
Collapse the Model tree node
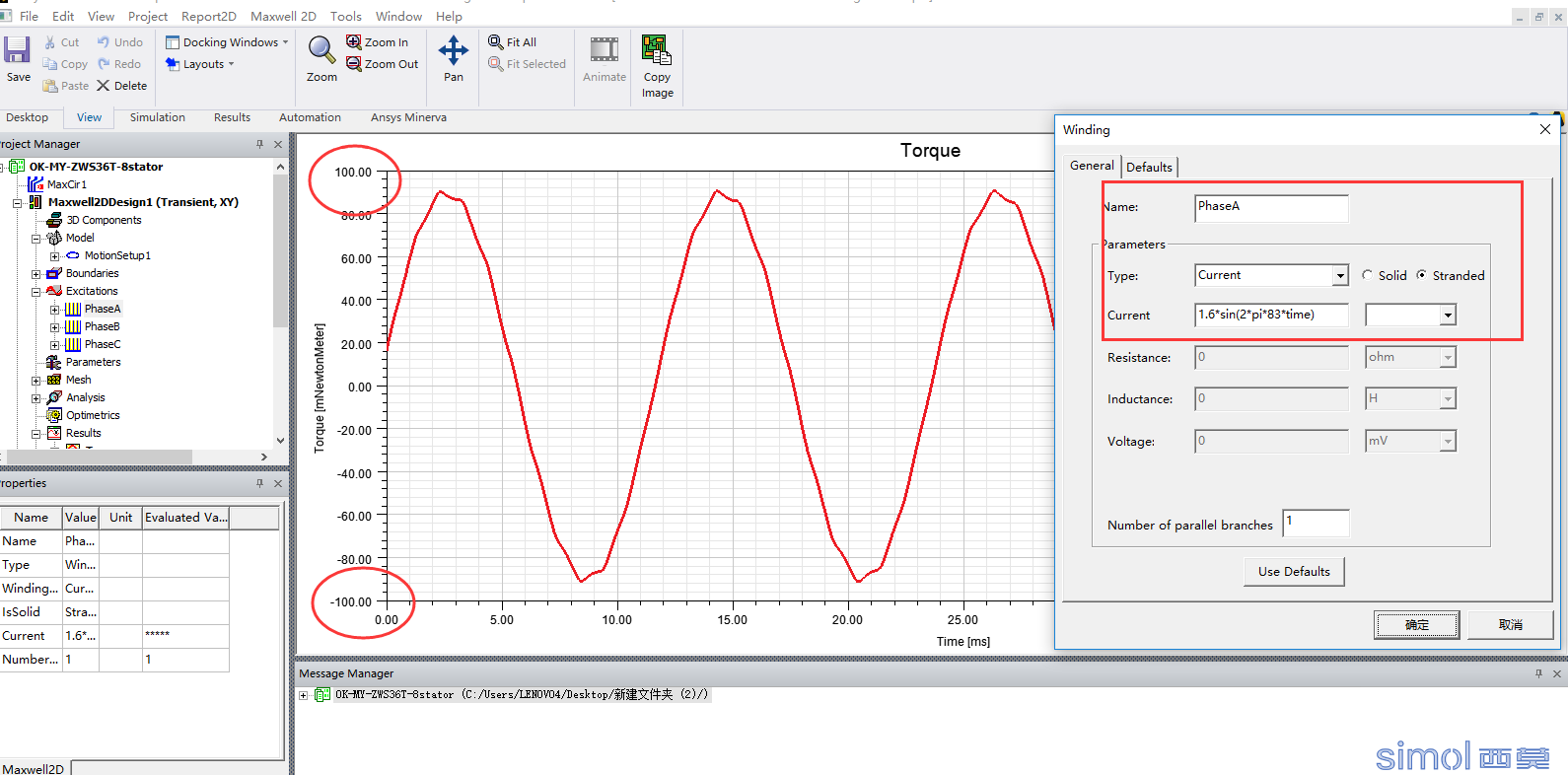pos(36,239)
